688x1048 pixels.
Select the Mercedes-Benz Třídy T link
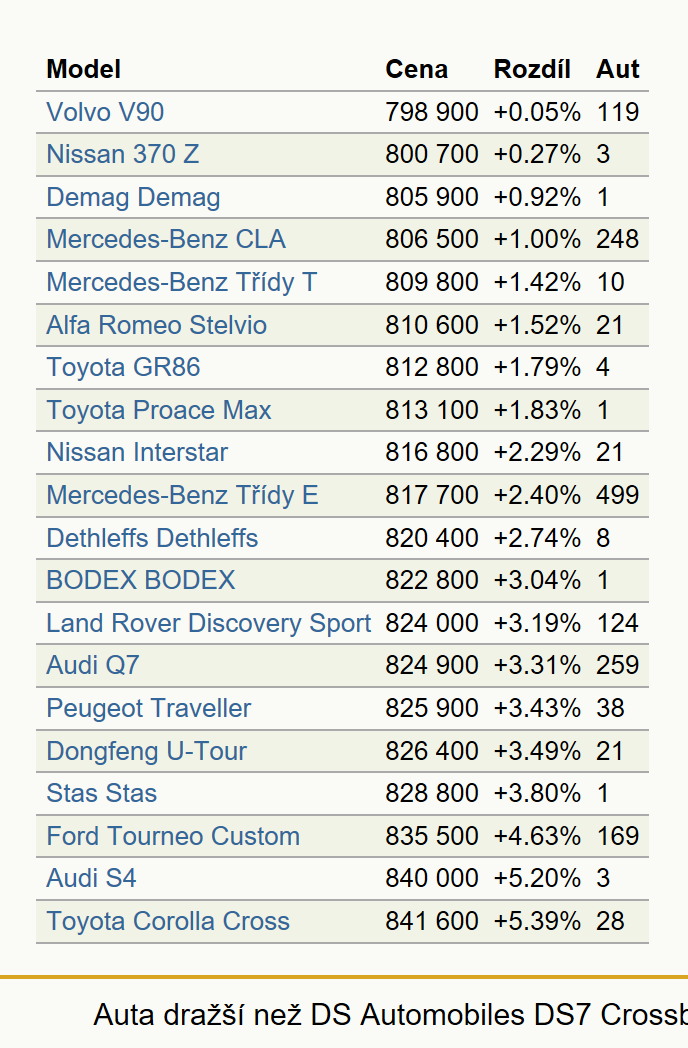[x=181, y=282]
